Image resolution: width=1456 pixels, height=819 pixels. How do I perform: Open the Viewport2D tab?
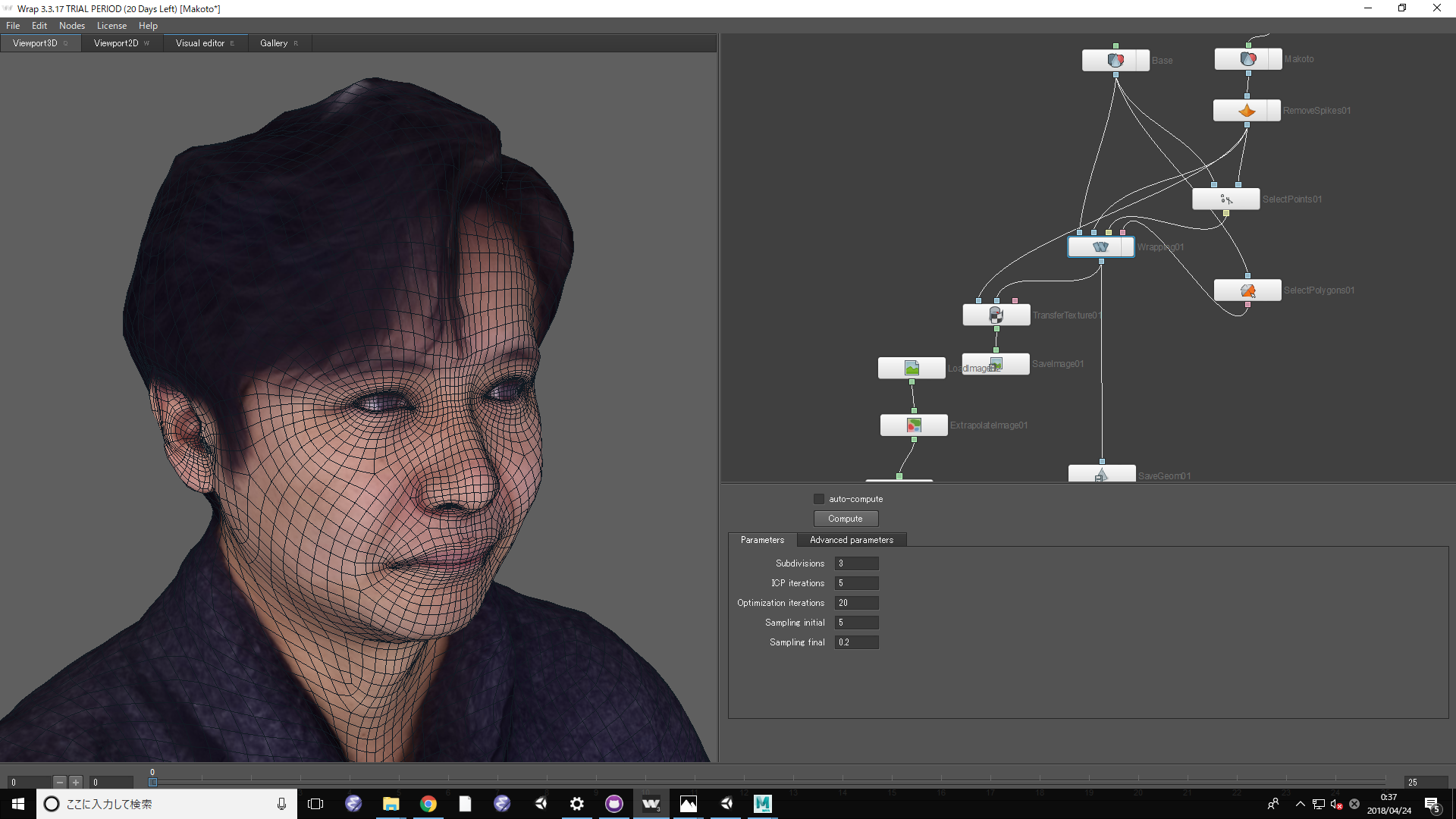pos(116,43)
